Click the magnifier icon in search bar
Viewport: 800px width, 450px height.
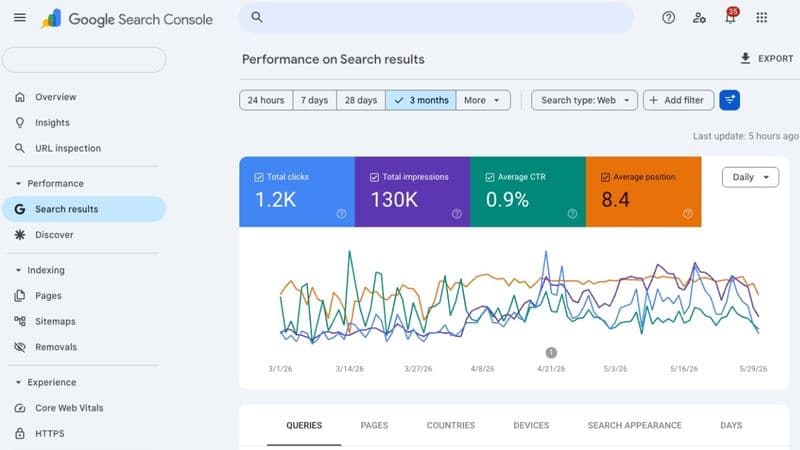click(x=257, y=17)
